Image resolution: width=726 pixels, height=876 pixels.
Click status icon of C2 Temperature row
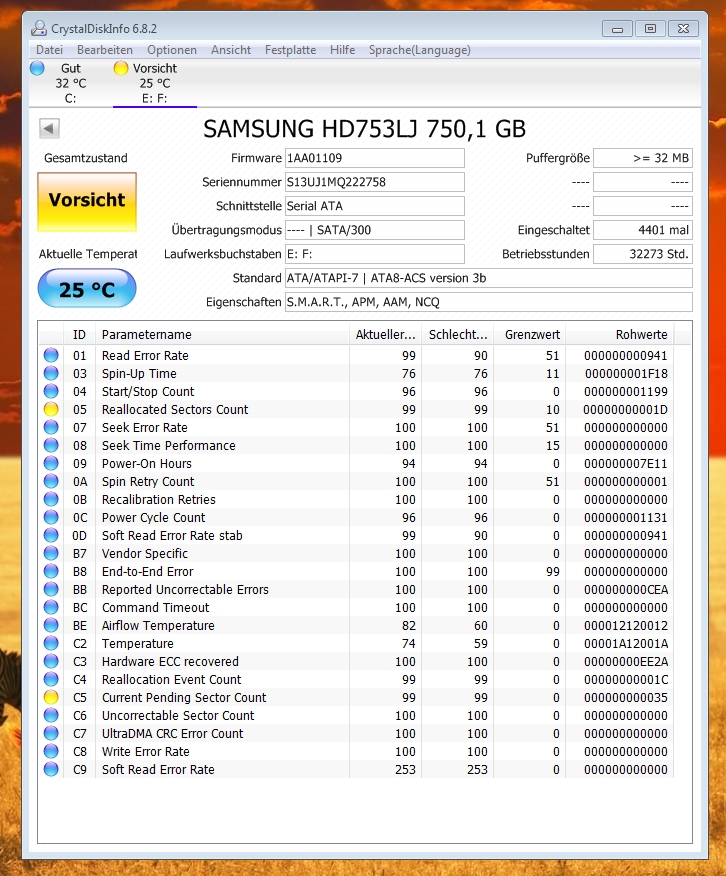pos(51,644)
